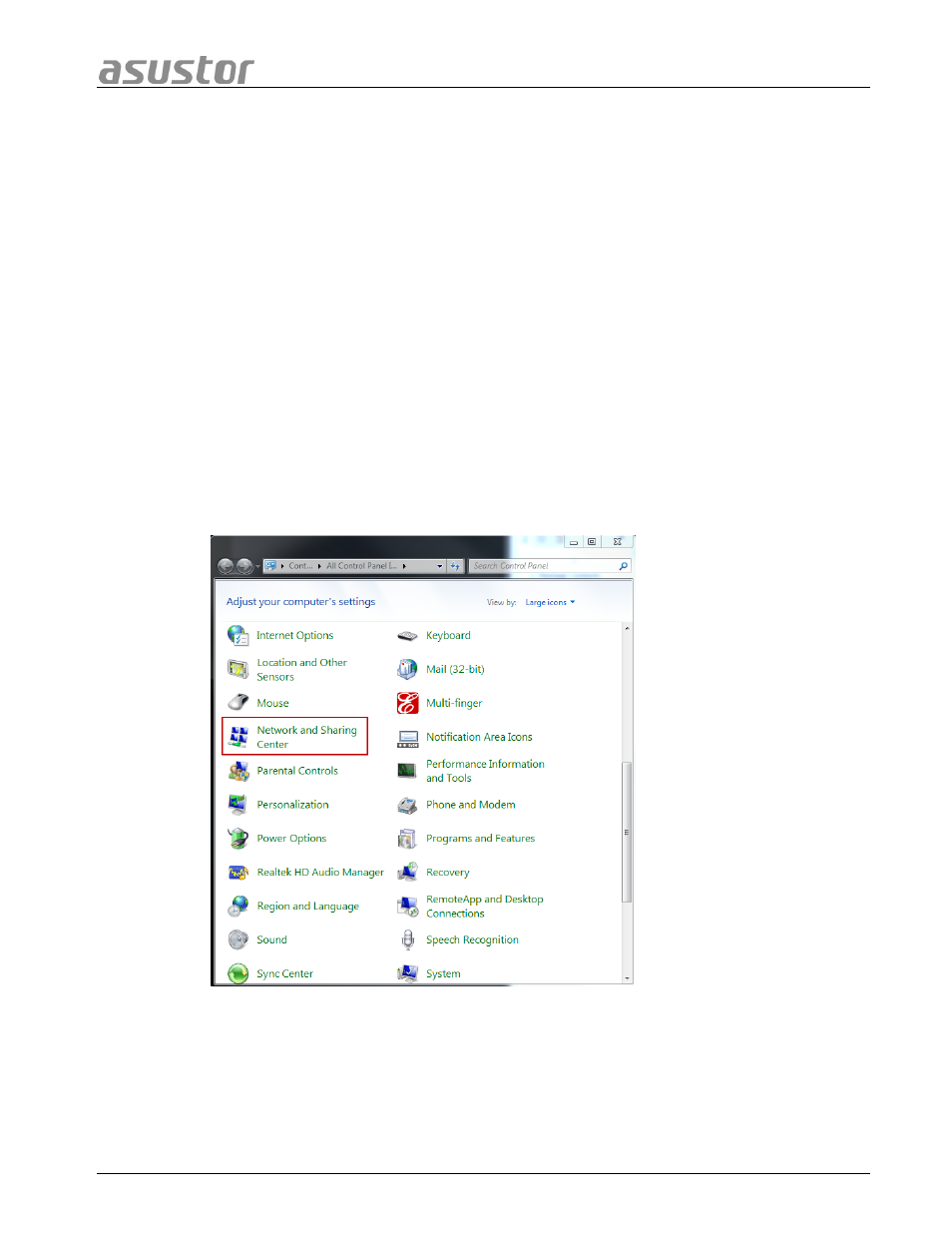This screenshot has width=952, height=1233.
Task: Open the Power Options icon
Action: click(238, 839)
